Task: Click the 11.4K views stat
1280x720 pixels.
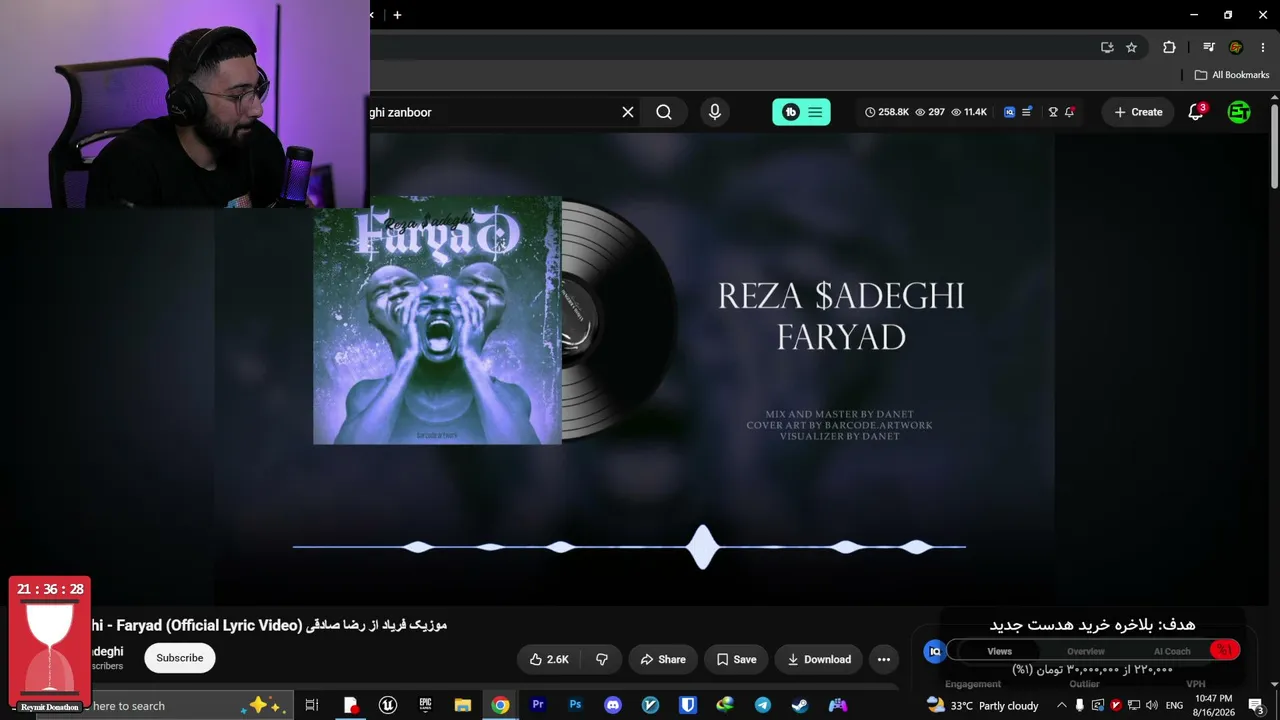Action: pyautogui.click(x=969, y=112)
